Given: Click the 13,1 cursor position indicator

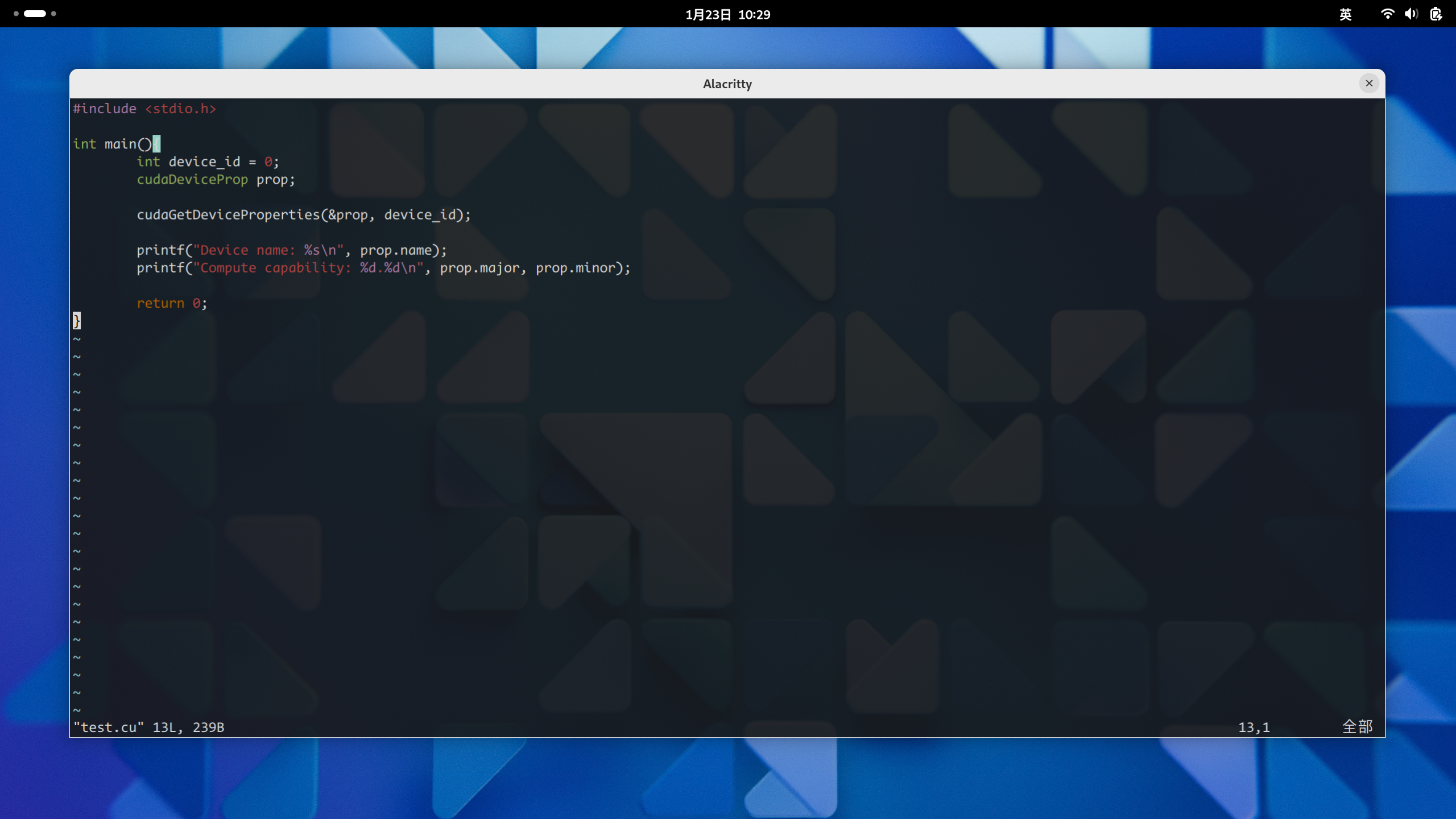Looking at the screenshot, I should [x=1253, y=726].
